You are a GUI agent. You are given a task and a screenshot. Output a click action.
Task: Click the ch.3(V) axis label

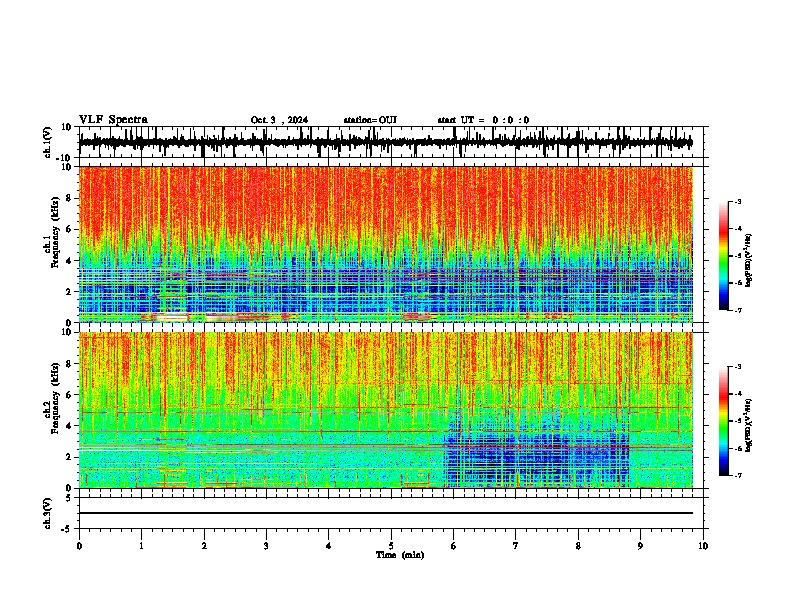48,513
